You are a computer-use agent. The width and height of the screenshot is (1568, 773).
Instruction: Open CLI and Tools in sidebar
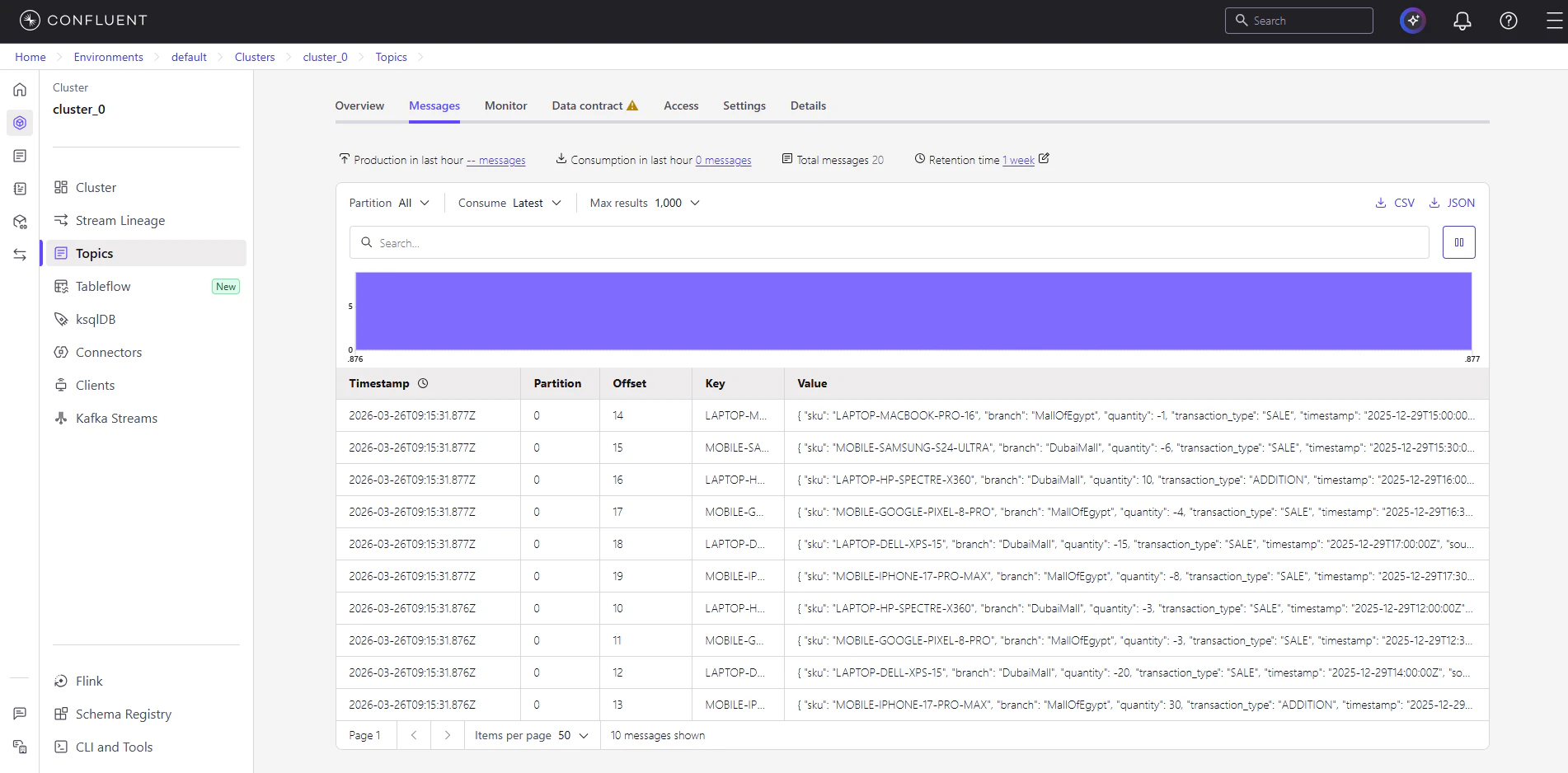coord(146,747)
